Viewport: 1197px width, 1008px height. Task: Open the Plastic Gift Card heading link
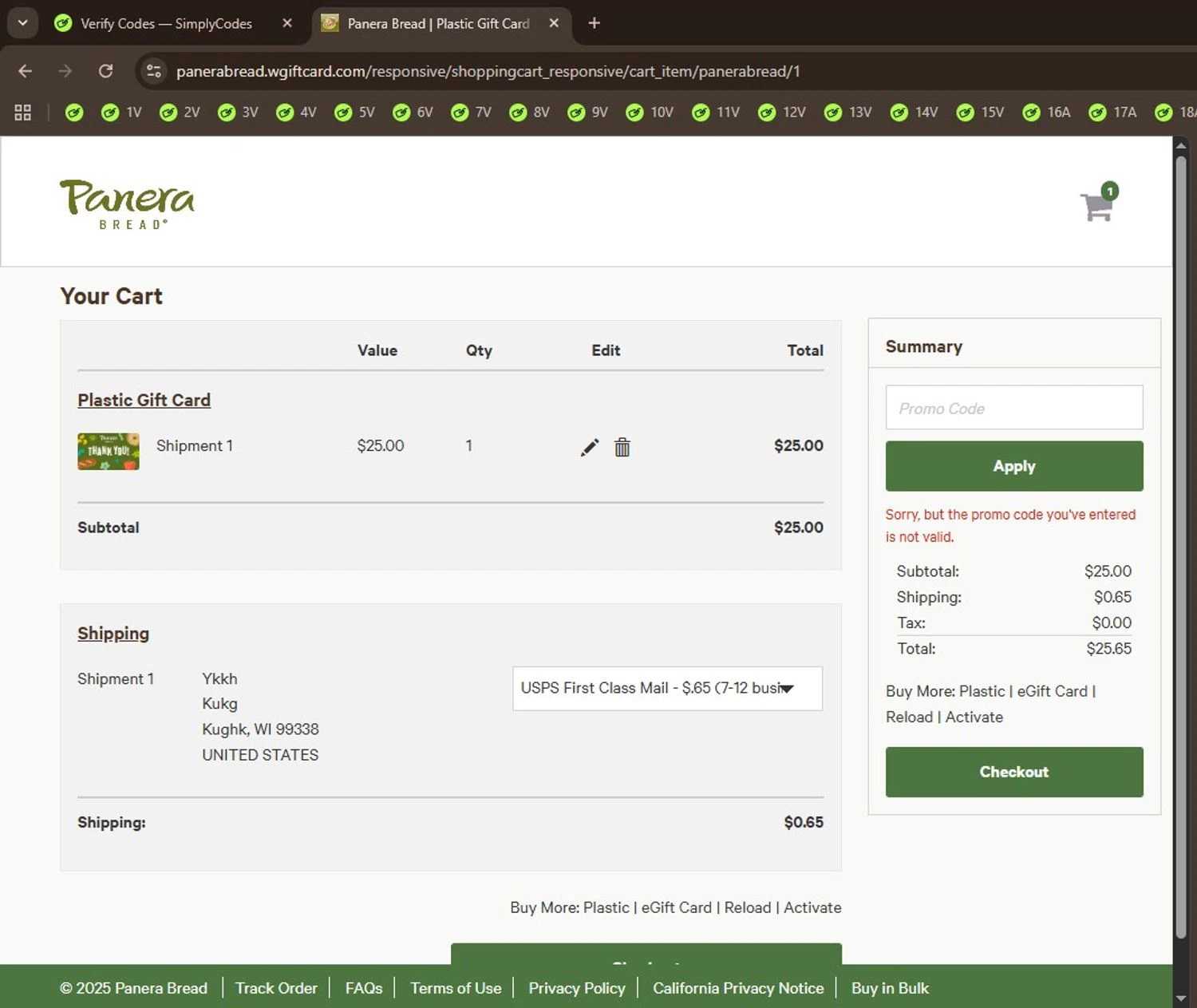pos(144,400)
